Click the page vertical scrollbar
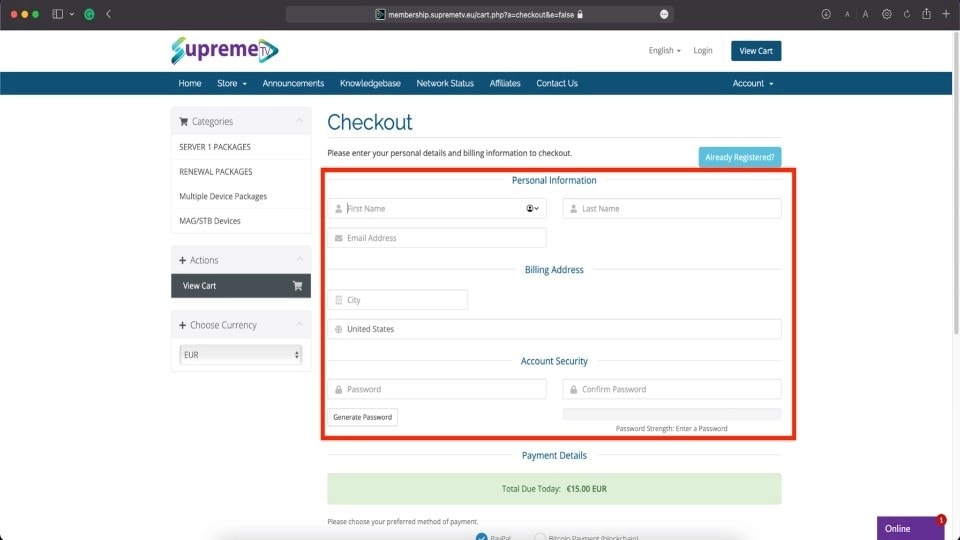Viewport: 960px width, 540px height. 956,182
